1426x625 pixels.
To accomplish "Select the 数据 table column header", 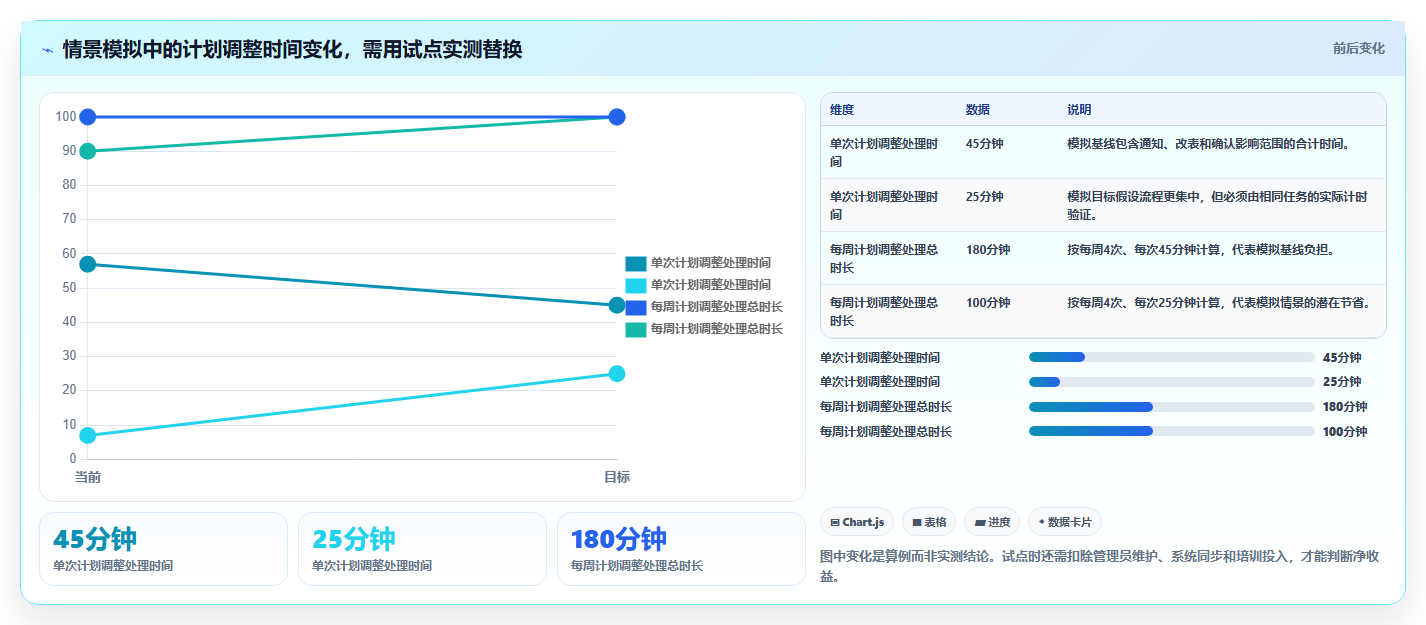I will pyautogui.click(x=978, y=109).
